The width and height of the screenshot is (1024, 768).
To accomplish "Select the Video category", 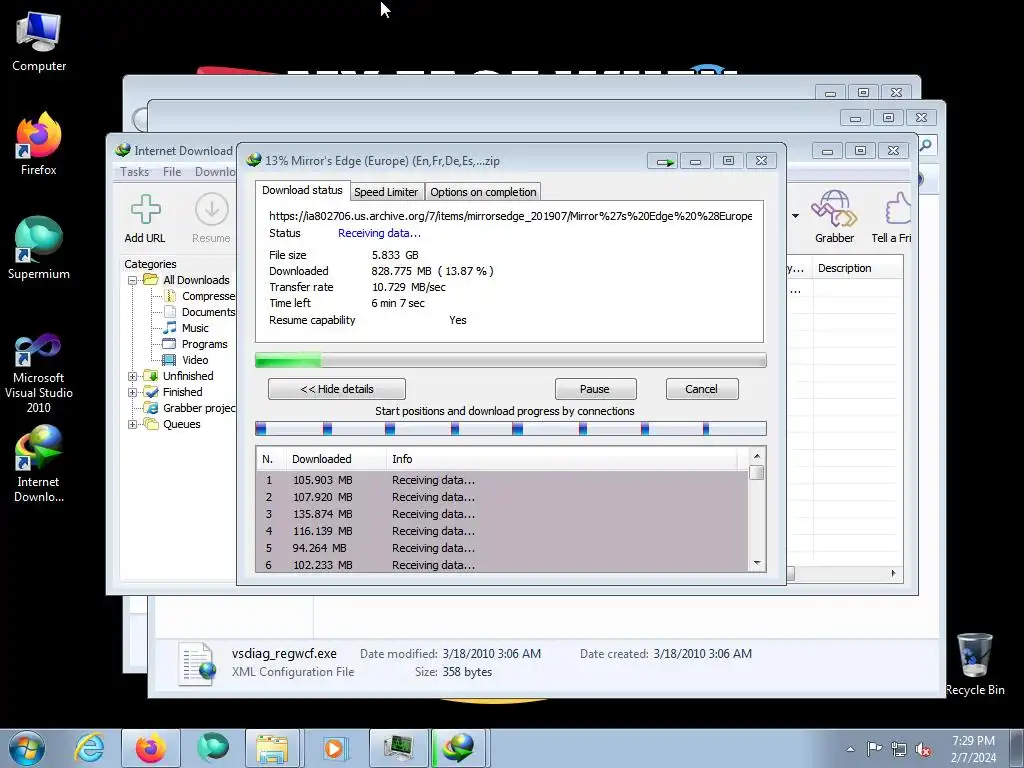I will tap(185, 360).
